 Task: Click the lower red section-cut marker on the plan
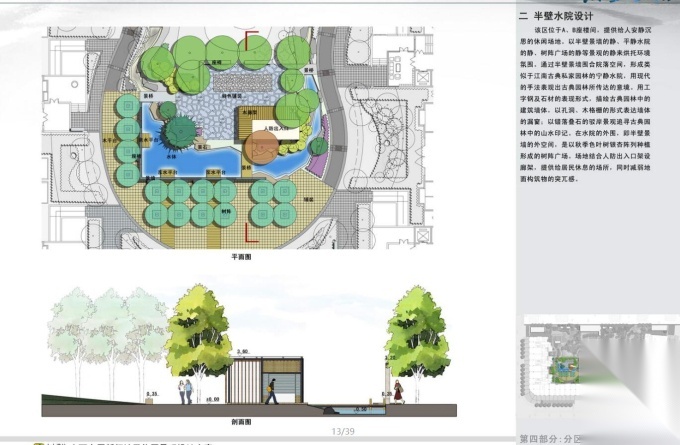coord(252,232)
